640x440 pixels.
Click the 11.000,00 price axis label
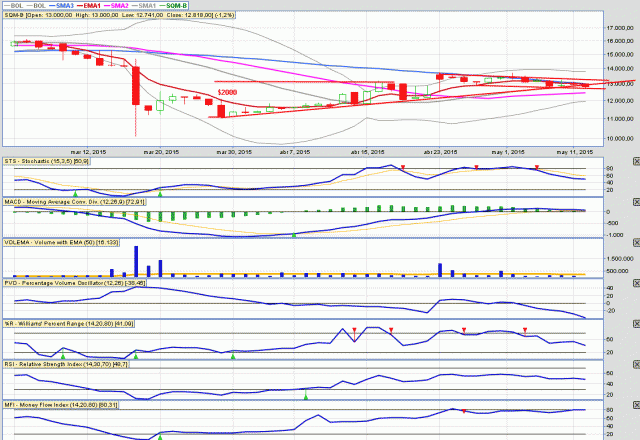[620, 119]
